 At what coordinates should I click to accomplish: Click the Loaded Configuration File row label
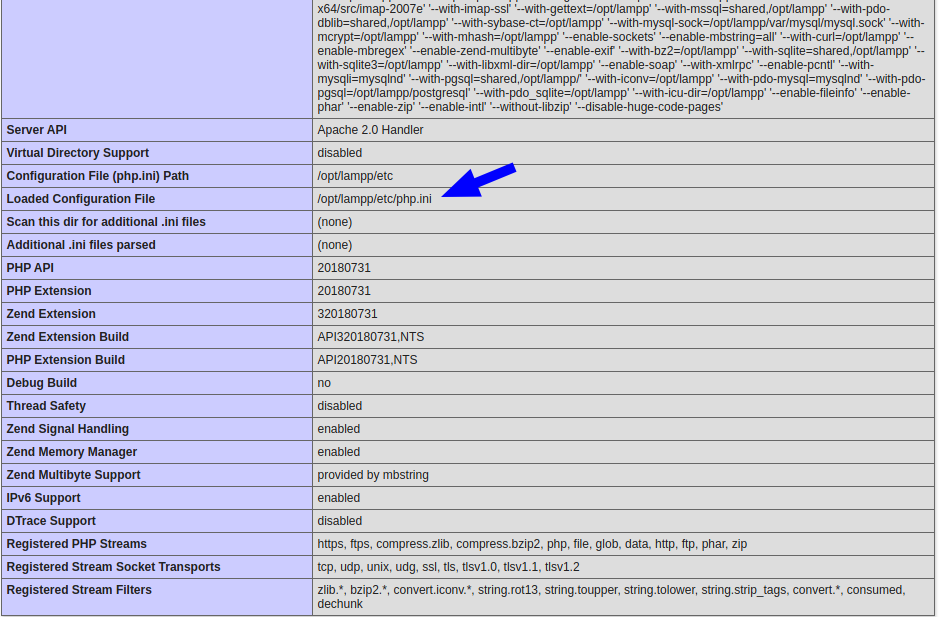(79, 198)
